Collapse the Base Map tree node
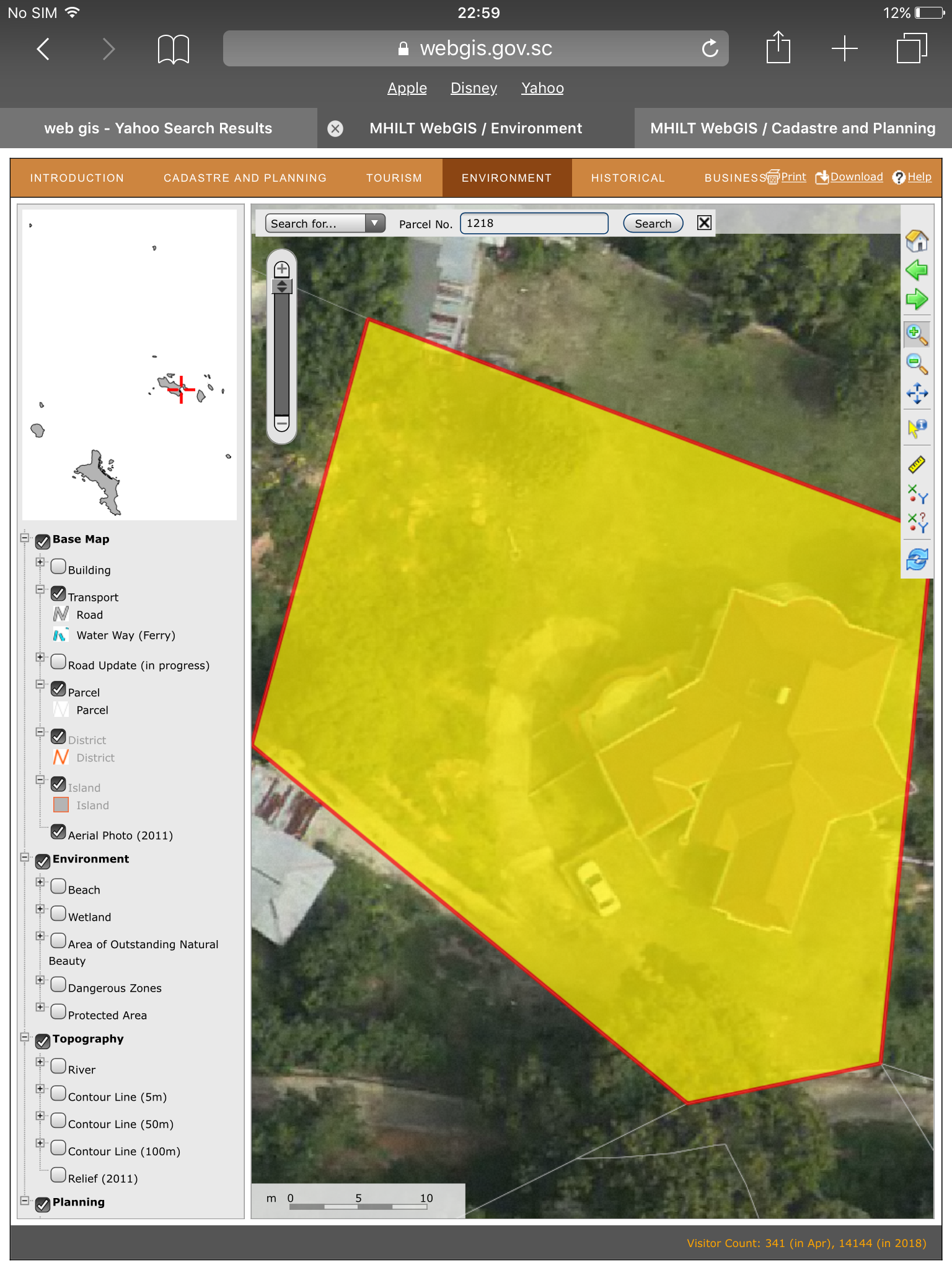 pyautogui.click(x=25, y=538)
